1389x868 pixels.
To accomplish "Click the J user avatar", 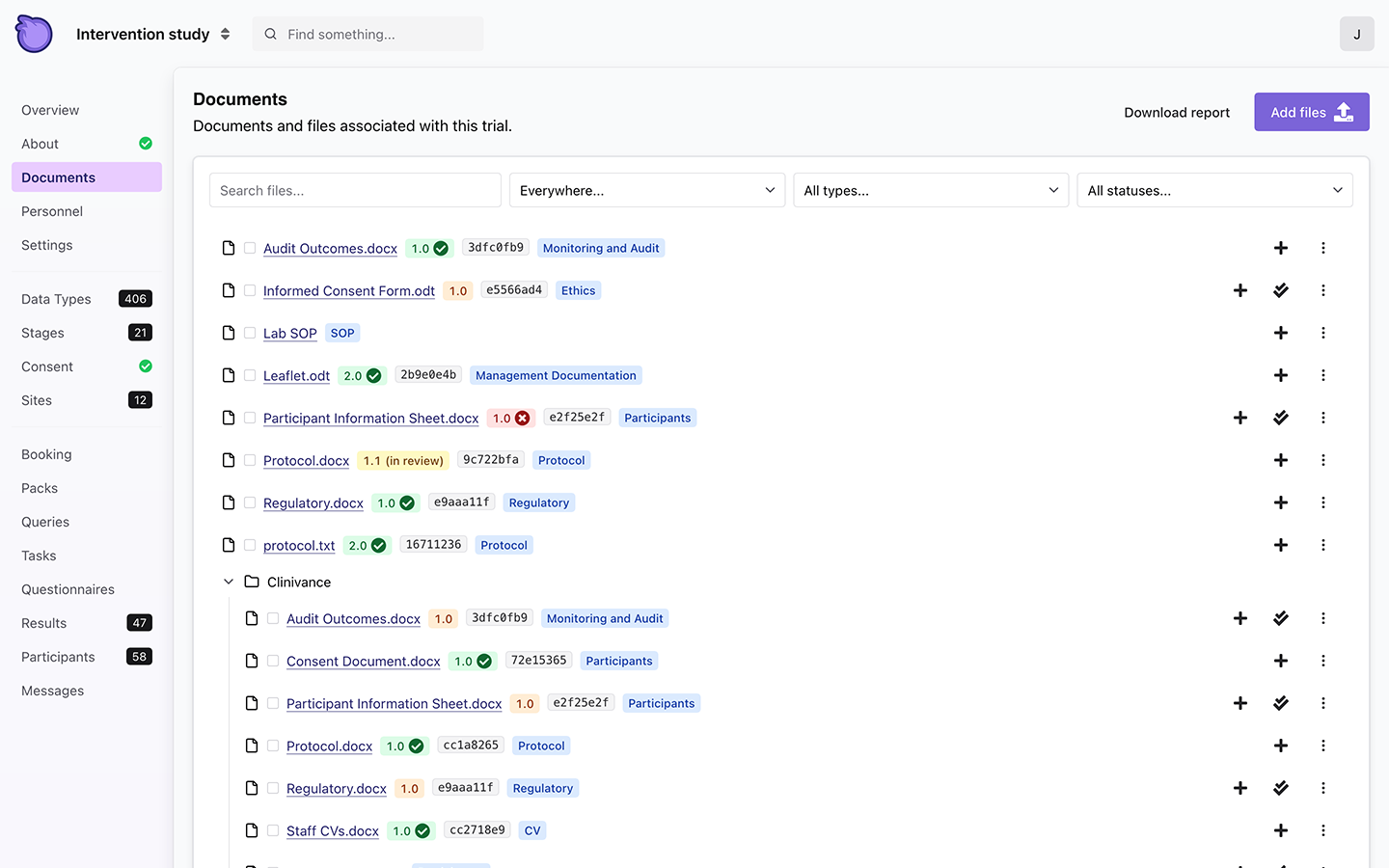I will click(1357, 34).
